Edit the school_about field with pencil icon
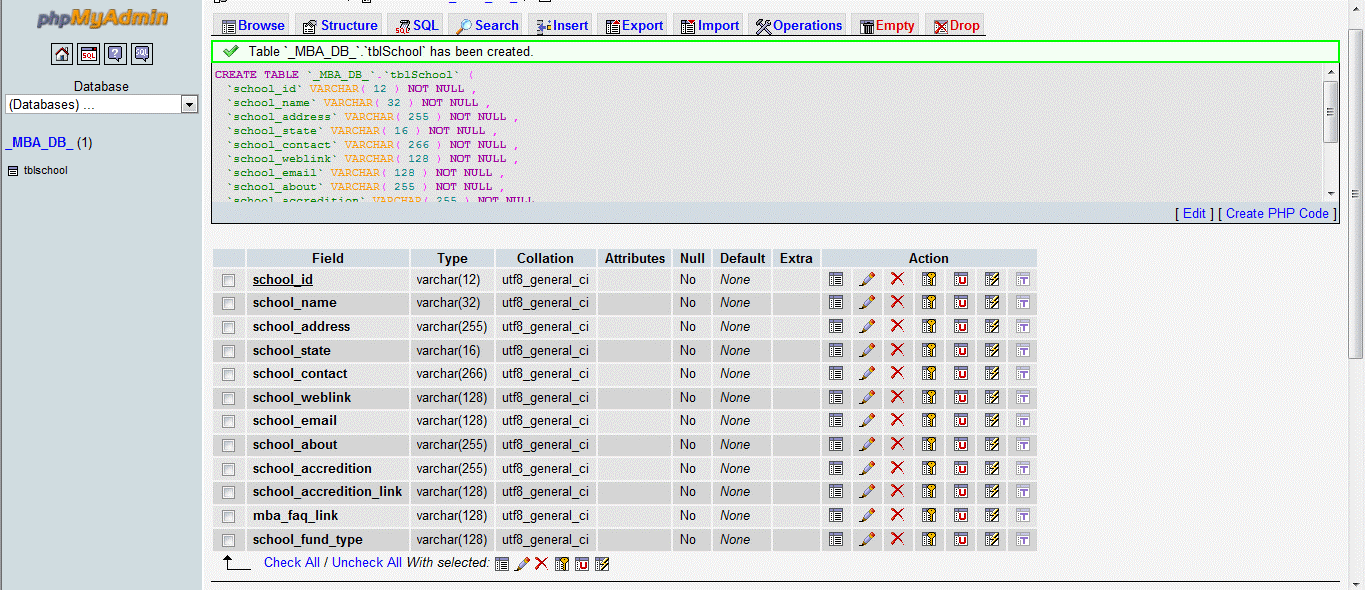Screen dimensions: 1366x590 (867, 445)
